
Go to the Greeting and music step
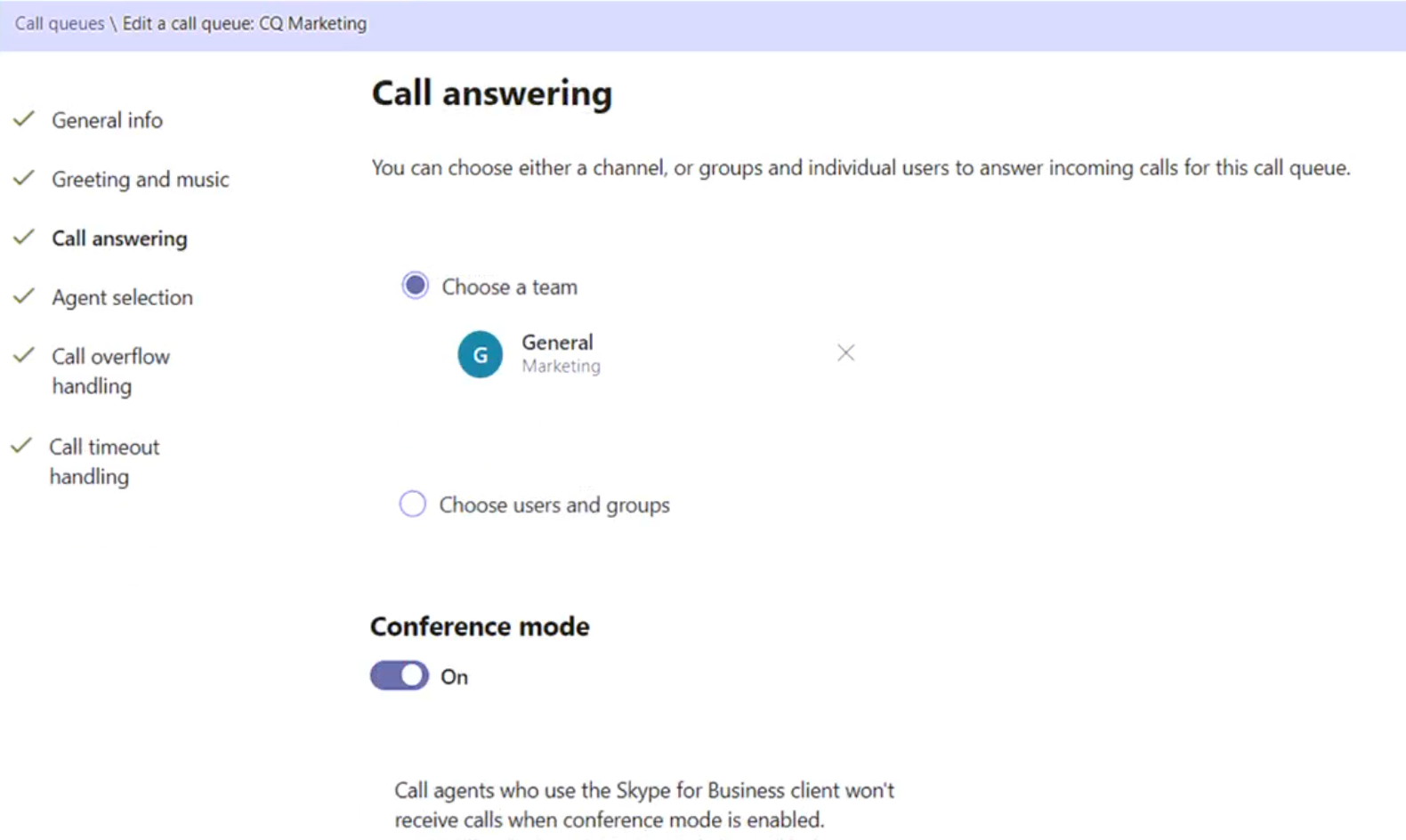[140, 179]
